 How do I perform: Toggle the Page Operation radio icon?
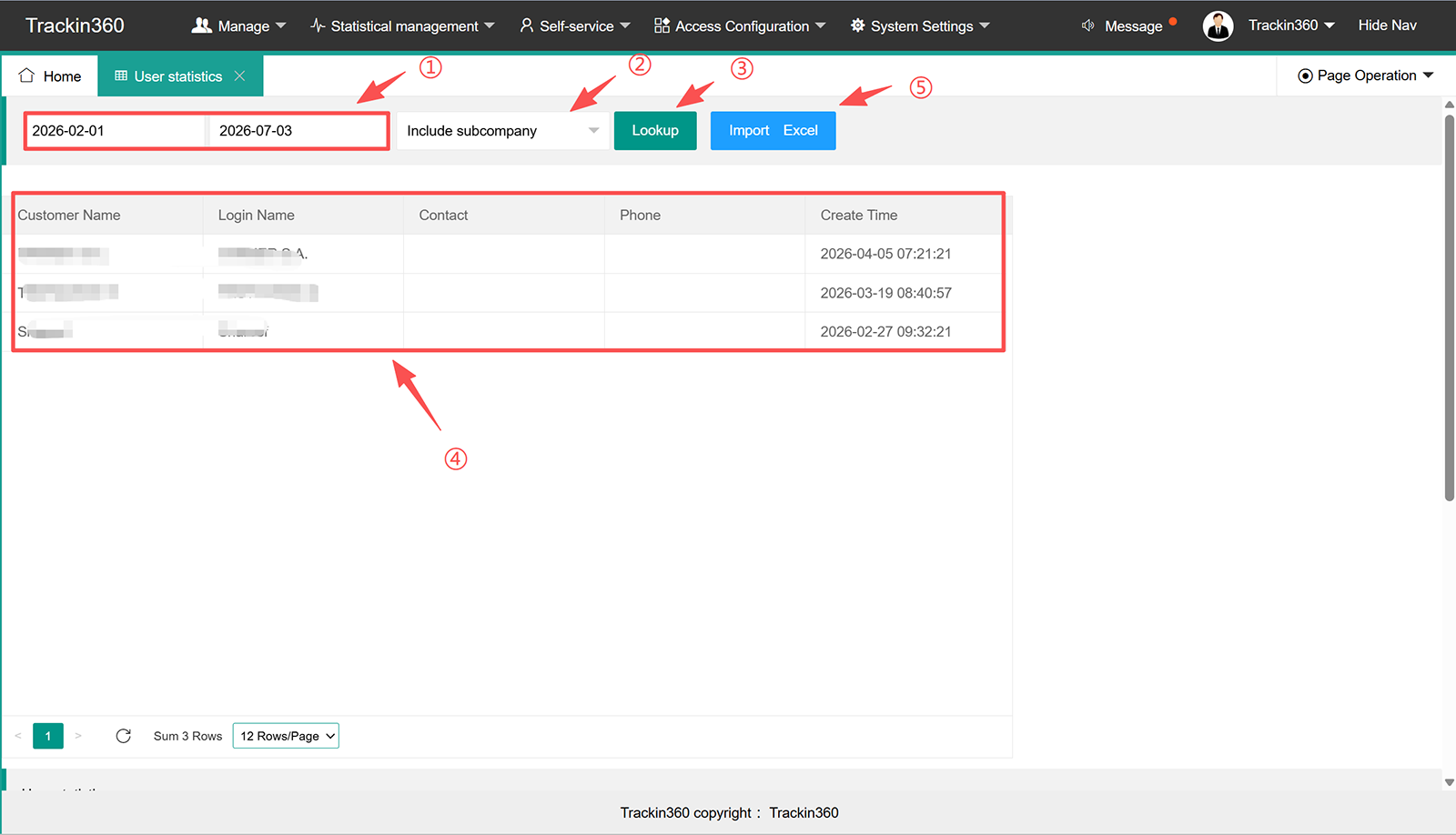(1305, 75)
